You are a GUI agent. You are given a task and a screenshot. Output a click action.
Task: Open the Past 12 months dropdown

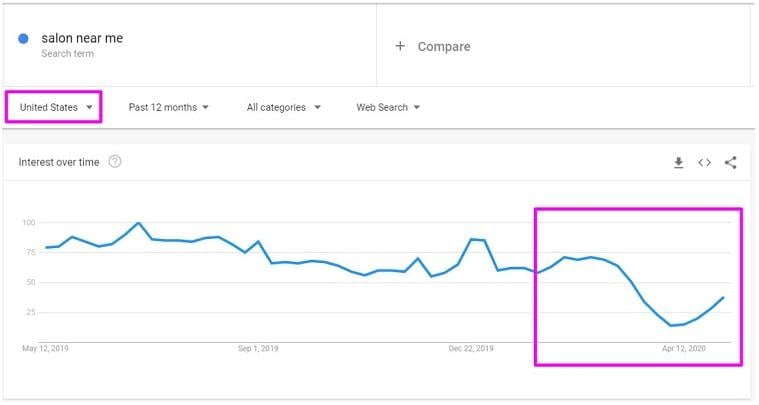[x=168, y=107]
